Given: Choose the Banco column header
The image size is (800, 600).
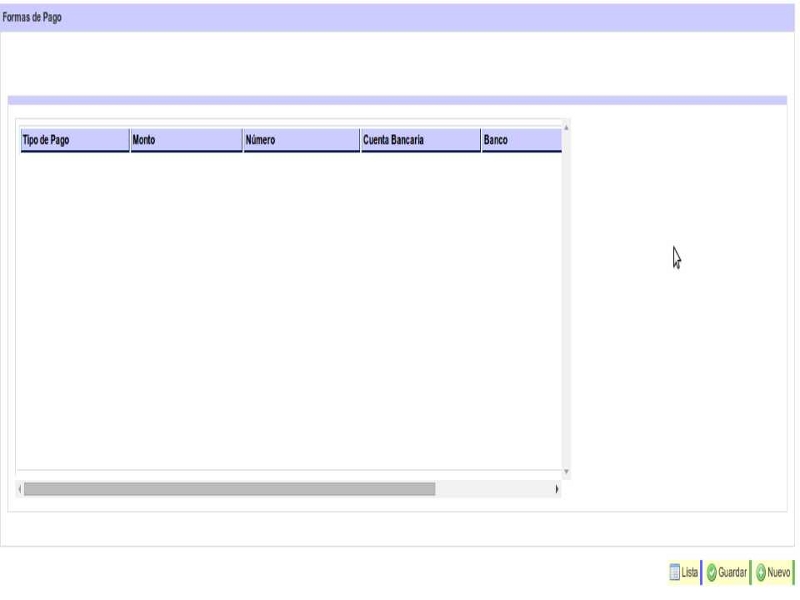Looking at the screenshot, I should [520, 141].
